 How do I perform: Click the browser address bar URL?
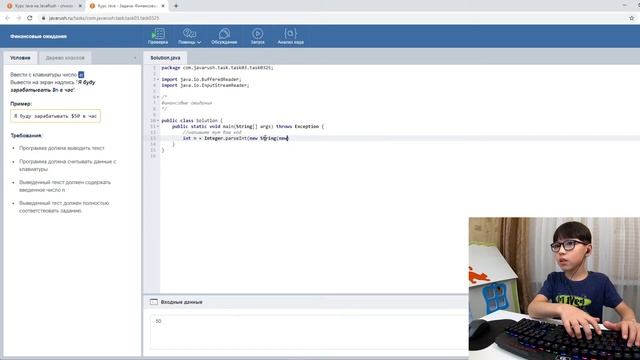coord(104,18)
